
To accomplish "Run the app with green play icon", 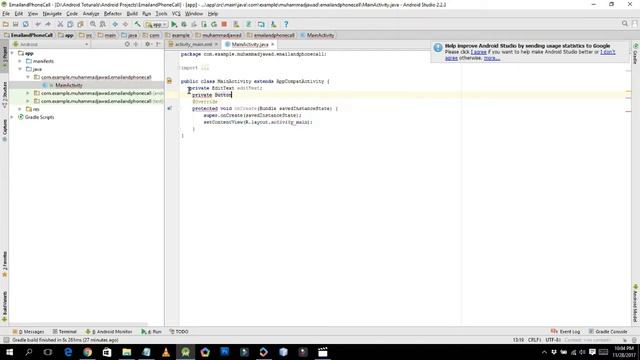I will pos(174,24).
